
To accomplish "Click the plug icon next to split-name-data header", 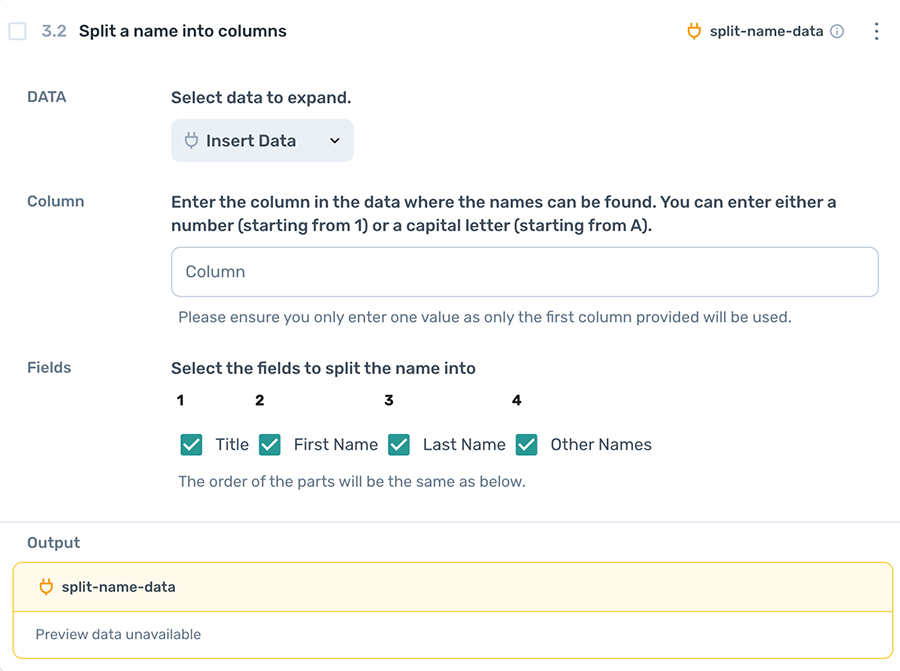I will coord(694,31).
